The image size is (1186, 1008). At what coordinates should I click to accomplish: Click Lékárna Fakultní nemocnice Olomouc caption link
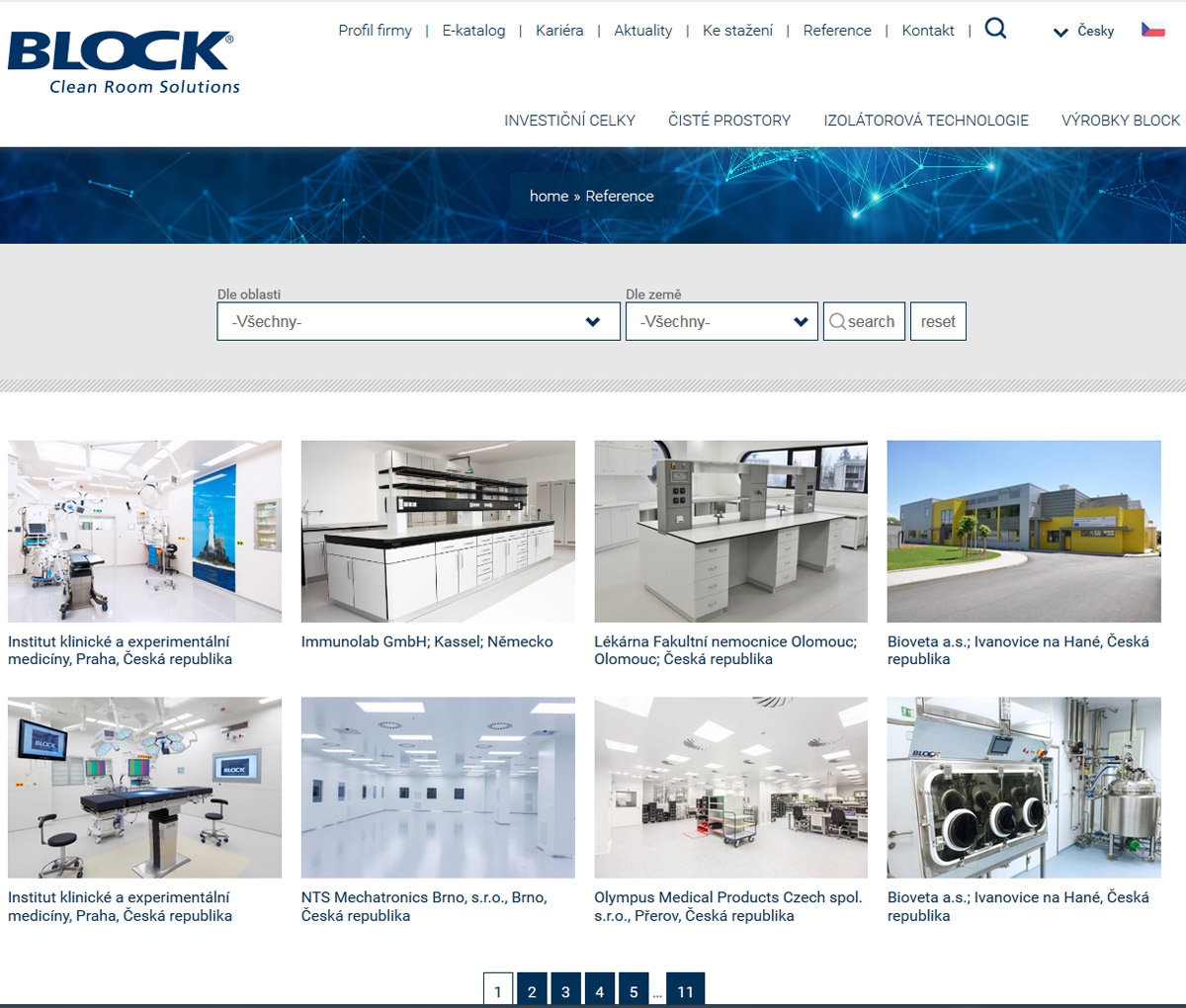coord(725,650)
